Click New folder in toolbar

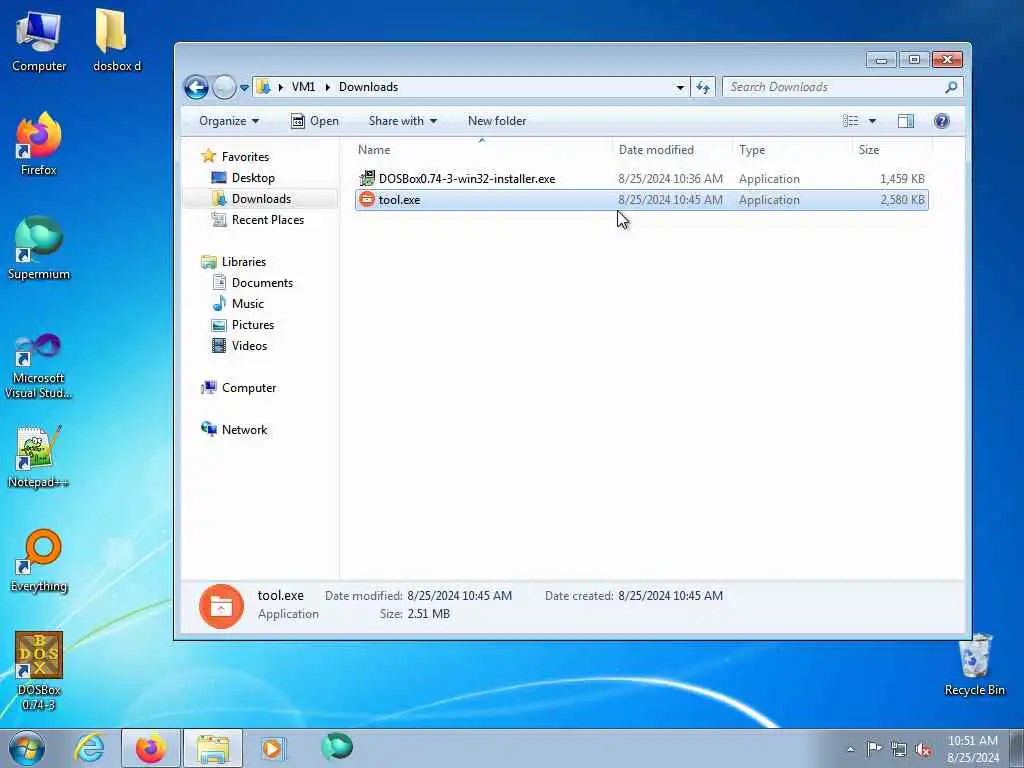pyautogui.click(x=497, y=121)
